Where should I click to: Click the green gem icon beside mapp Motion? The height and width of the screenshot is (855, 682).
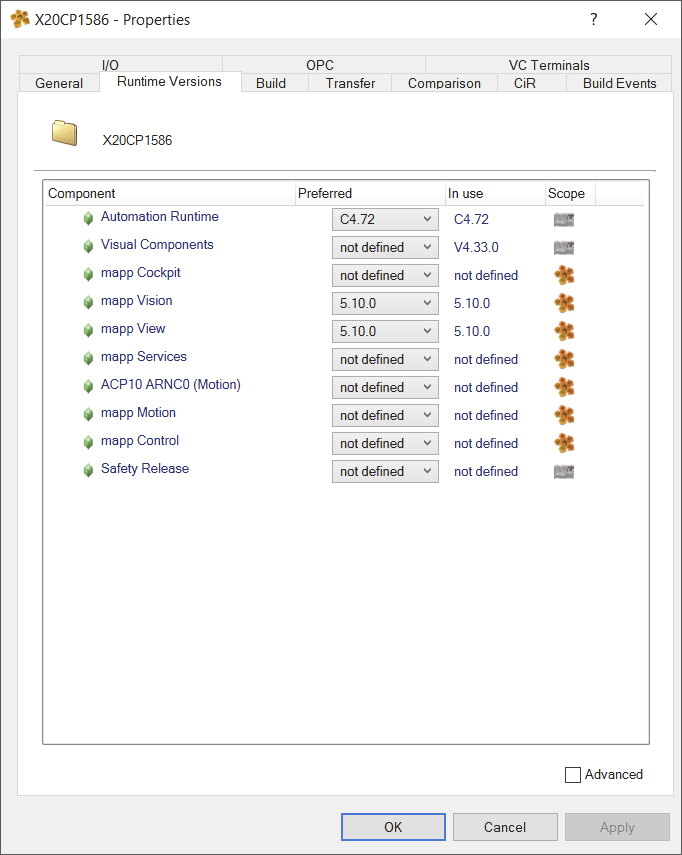tap(88, 414)
